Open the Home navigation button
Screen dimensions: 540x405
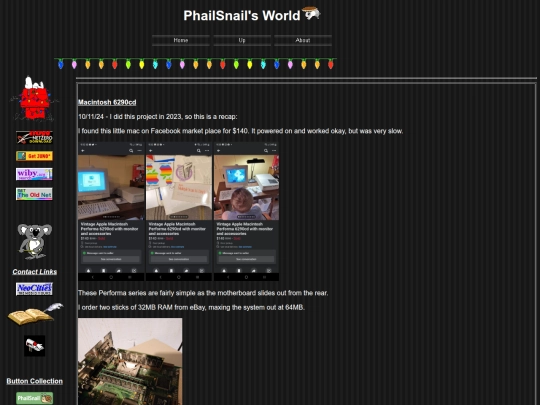tap(181, 40)
